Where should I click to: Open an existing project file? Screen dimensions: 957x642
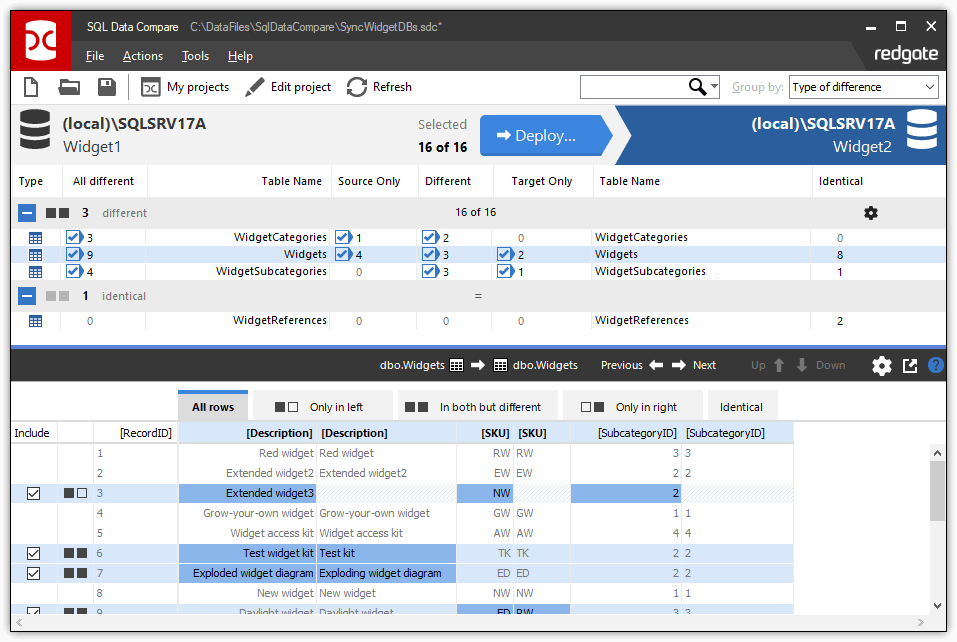(x=68, y=87)
